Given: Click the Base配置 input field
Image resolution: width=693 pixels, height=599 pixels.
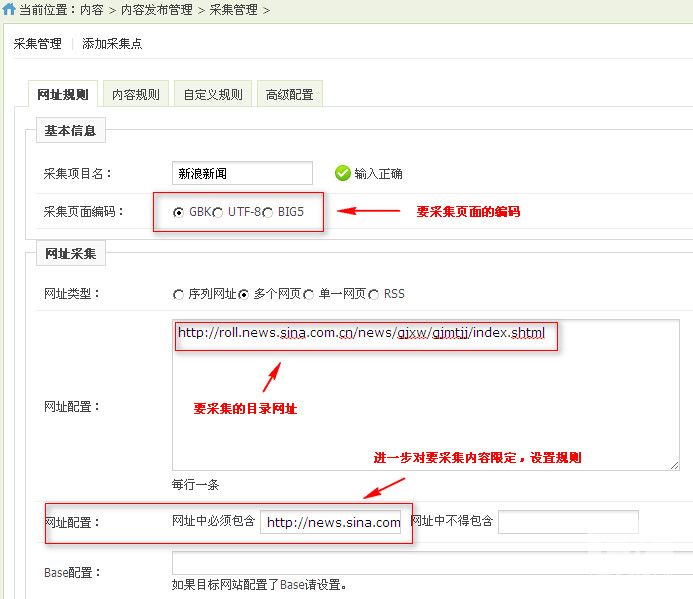Looking at the screenshot, I should coord(430,563).
